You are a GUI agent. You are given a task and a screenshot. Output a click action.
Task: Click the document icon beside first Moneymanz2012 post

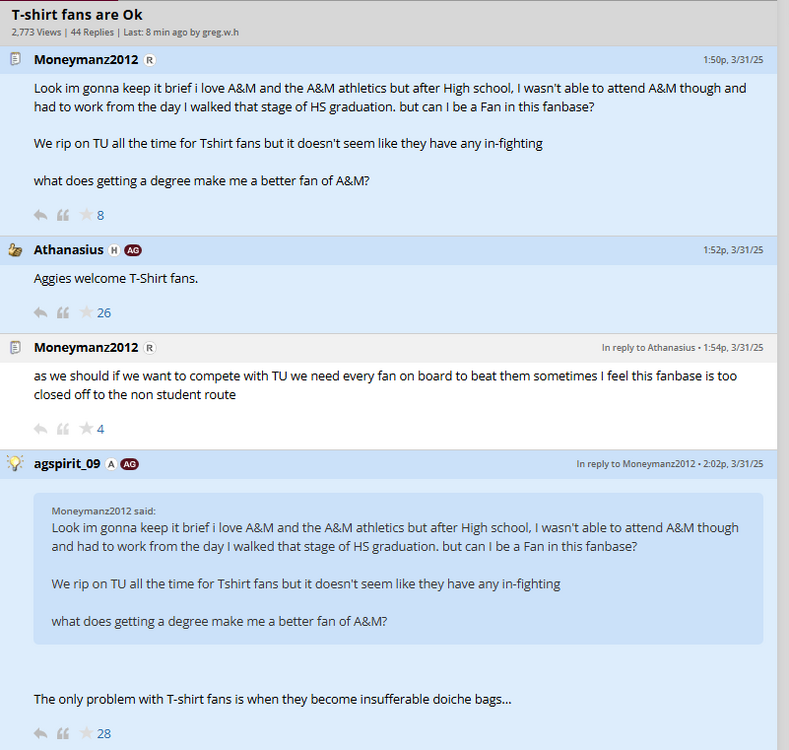click(15, 60)
